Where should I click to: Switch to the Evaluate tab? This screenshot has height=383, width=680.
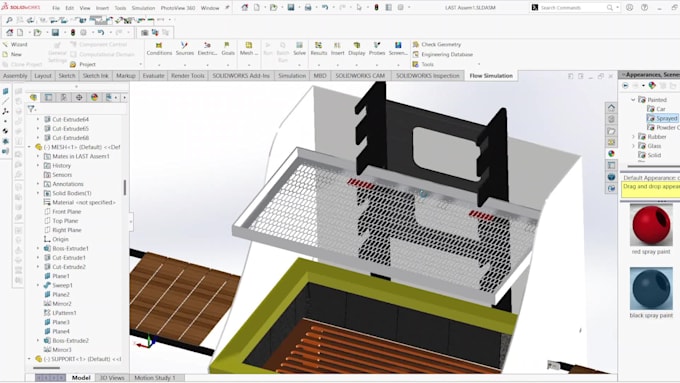tap(154, 75)
